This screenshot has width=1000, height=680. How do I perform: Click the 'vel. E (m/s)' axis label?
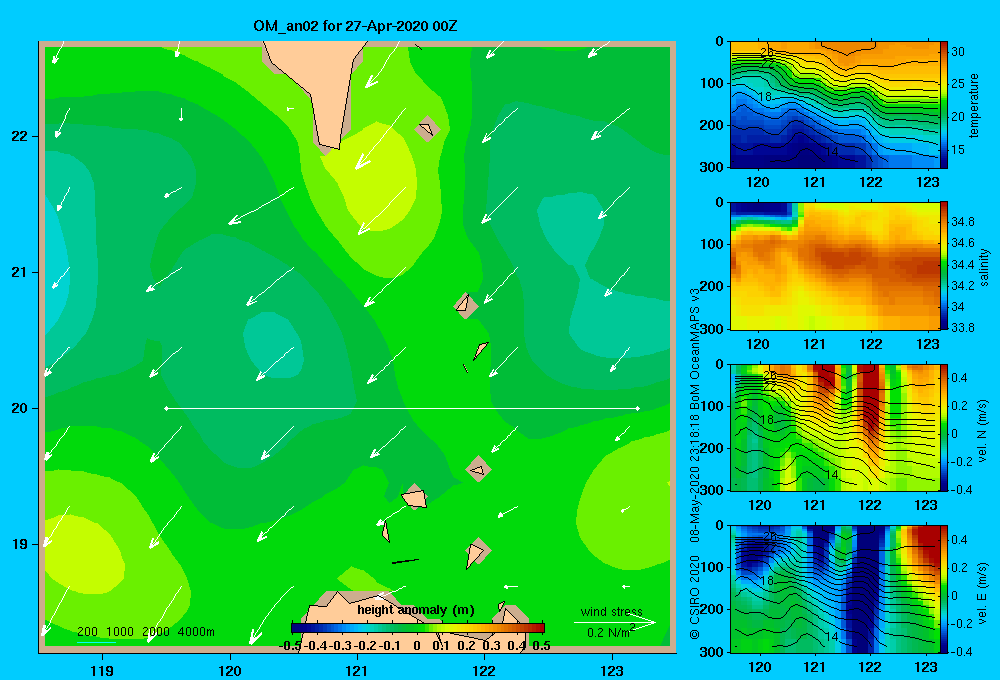(982, 592)
